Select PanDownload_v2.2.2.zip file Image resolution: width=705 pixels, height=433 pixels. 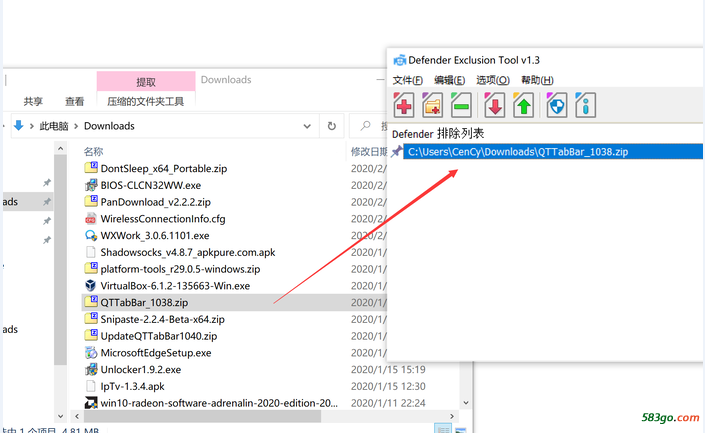coord(156,202)
